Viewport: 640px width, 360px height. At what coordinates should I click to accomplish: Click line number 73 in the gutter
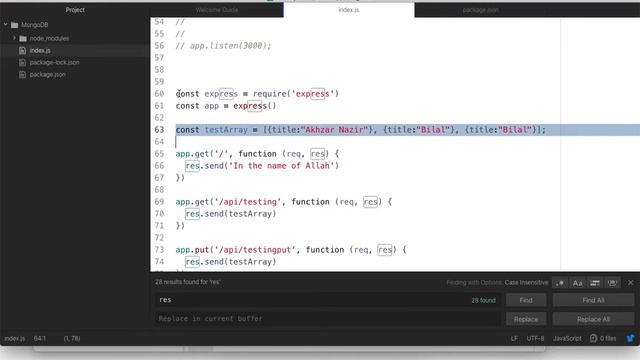click(x=159, y=250)
